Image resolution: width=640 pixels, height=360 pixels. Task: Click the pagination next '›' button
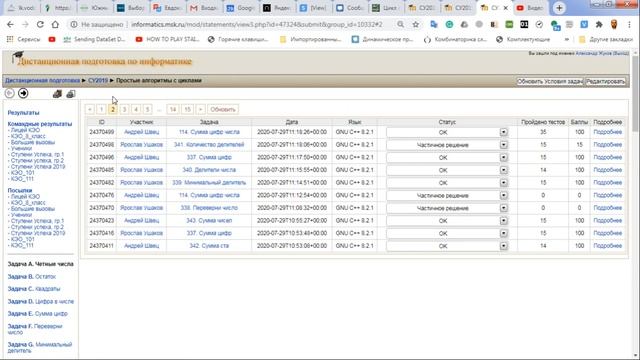point(200,109)
